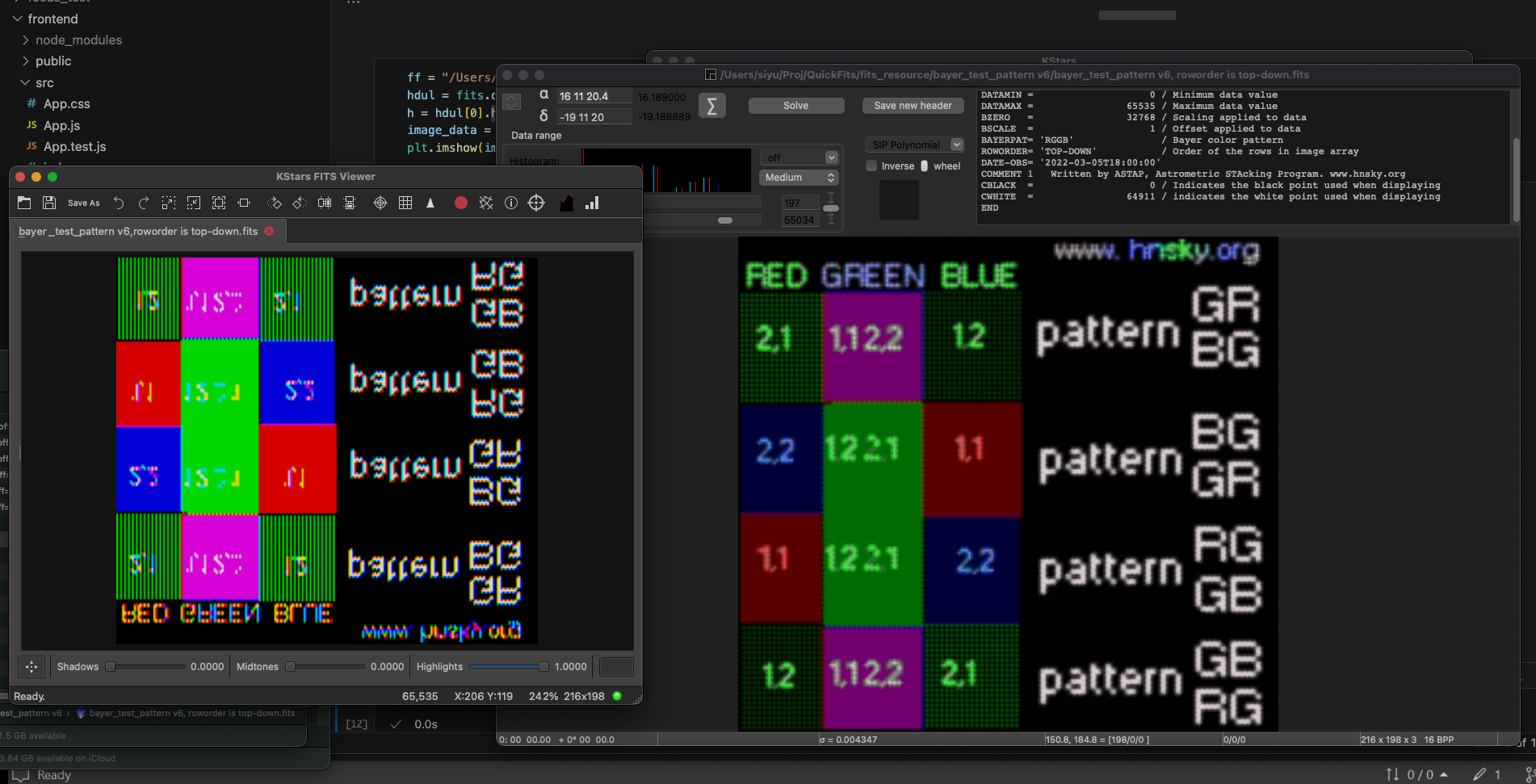Click the Solve button
This screenshot has width=1536, height=784.
point(795,106)
